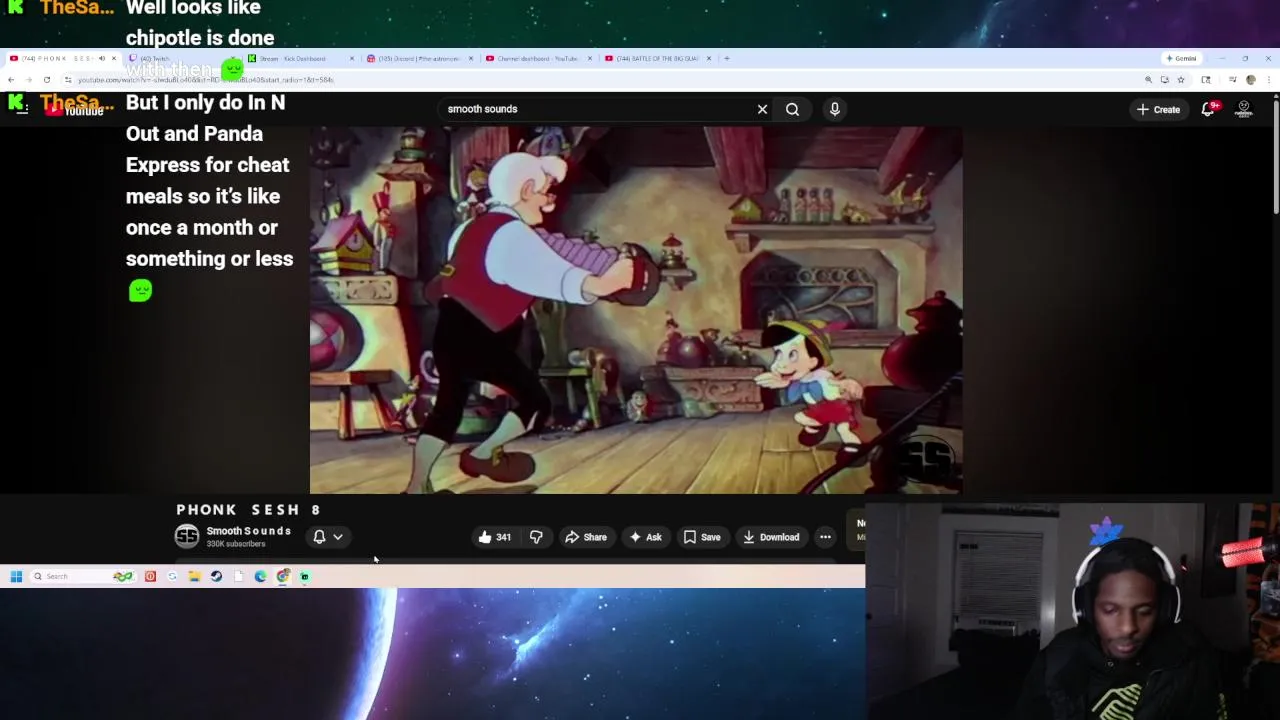The image size is (1280, 720).
Task: Reload the page with the refresh icon
Action: [x=47, y=80]
